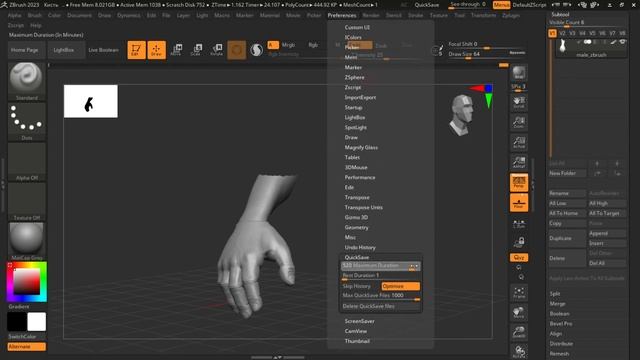This screenshot has height=360, width=640.
Task: Expand the Merge subtool section
Action: coord(558,304)
